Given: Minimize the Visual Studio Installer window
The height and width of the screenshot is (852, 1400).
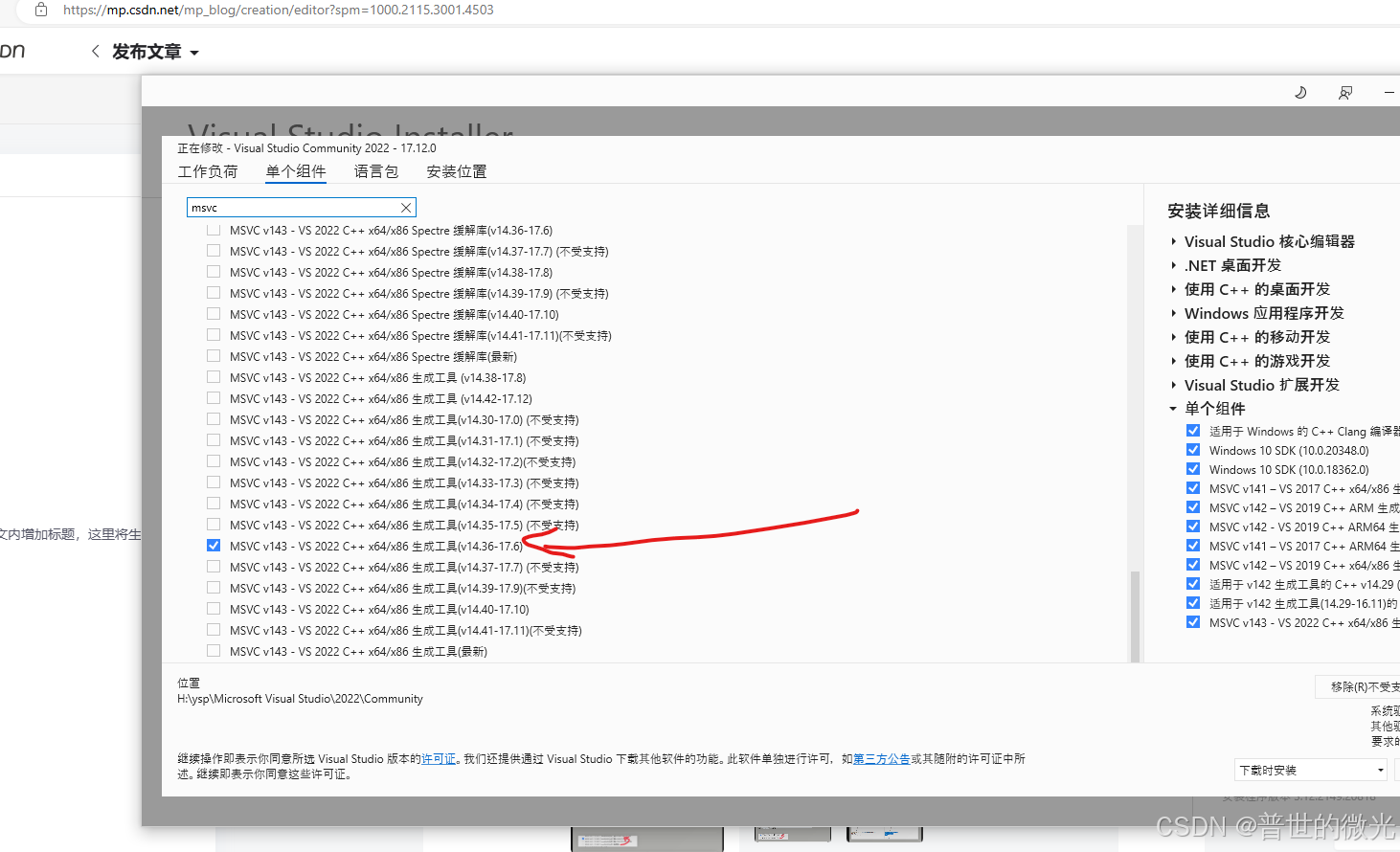Looking at the screenshot, I should click(1389, 93).
